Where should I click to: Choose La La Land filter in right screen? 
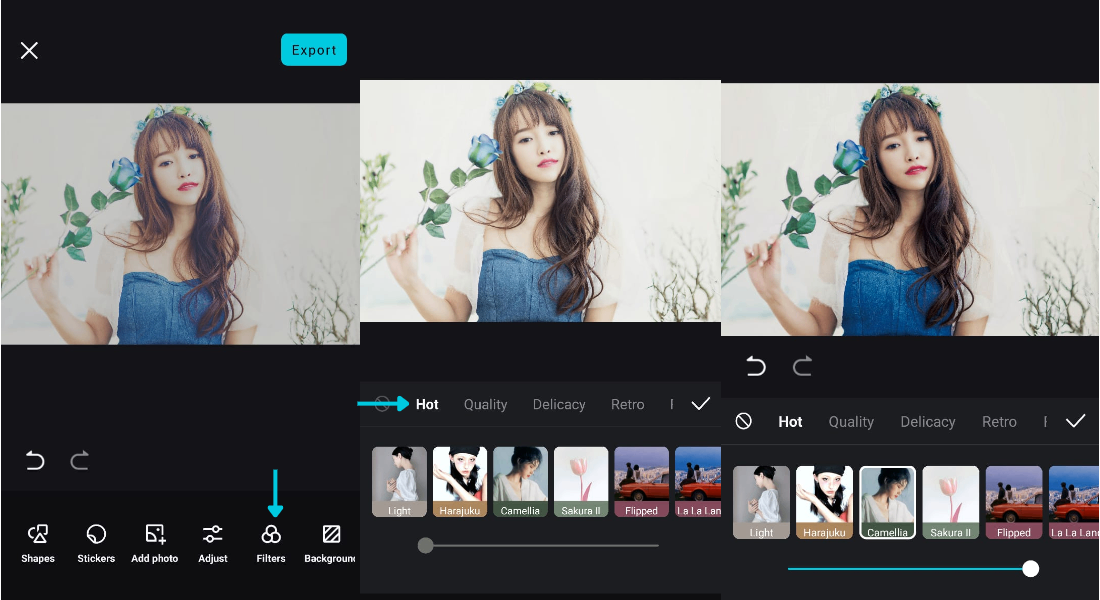click(1074, 502)
